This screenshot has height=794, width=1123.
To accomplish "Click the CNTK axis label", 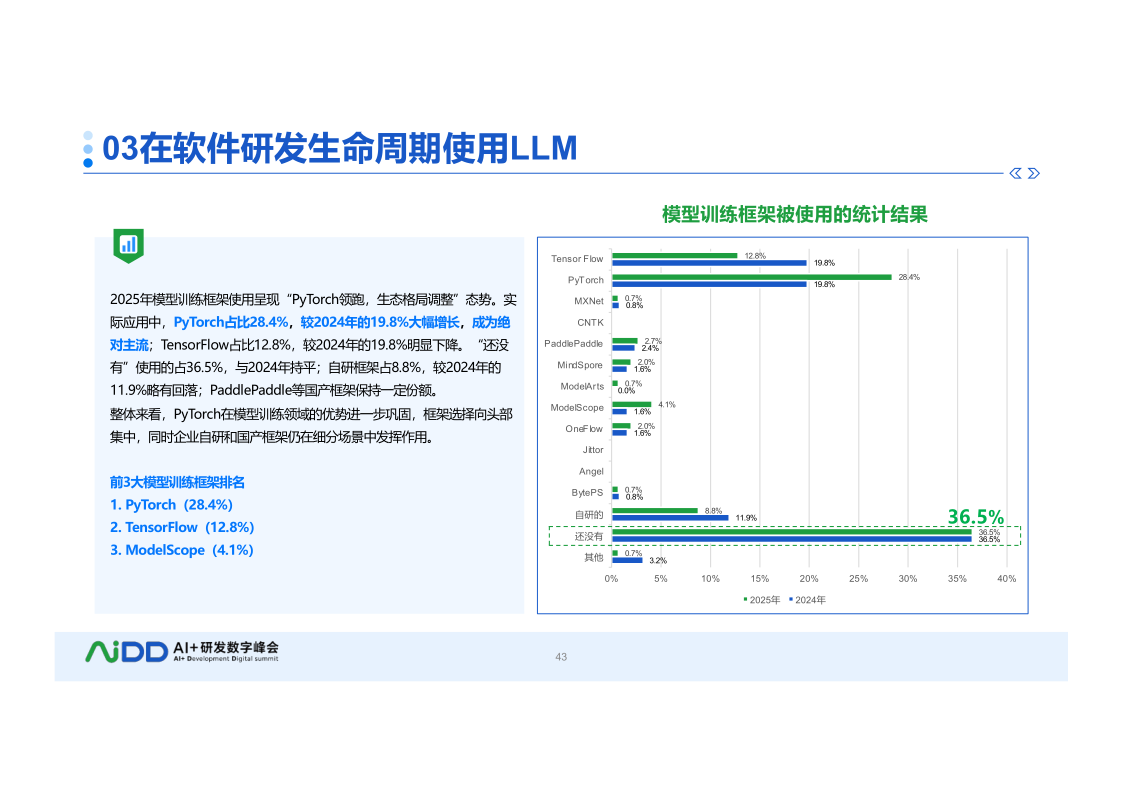I will (590, 322).
